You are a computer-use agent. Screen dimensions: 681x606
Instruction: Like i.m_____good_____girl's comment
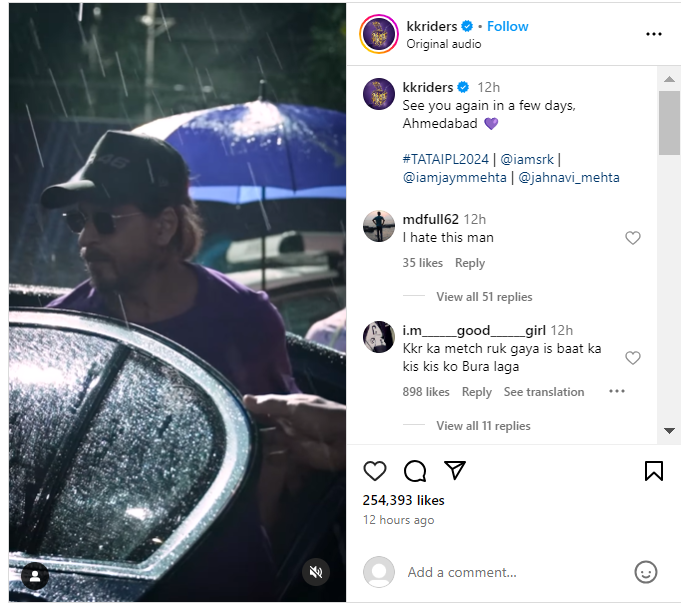pyautogui.click(x=632, y=358)
